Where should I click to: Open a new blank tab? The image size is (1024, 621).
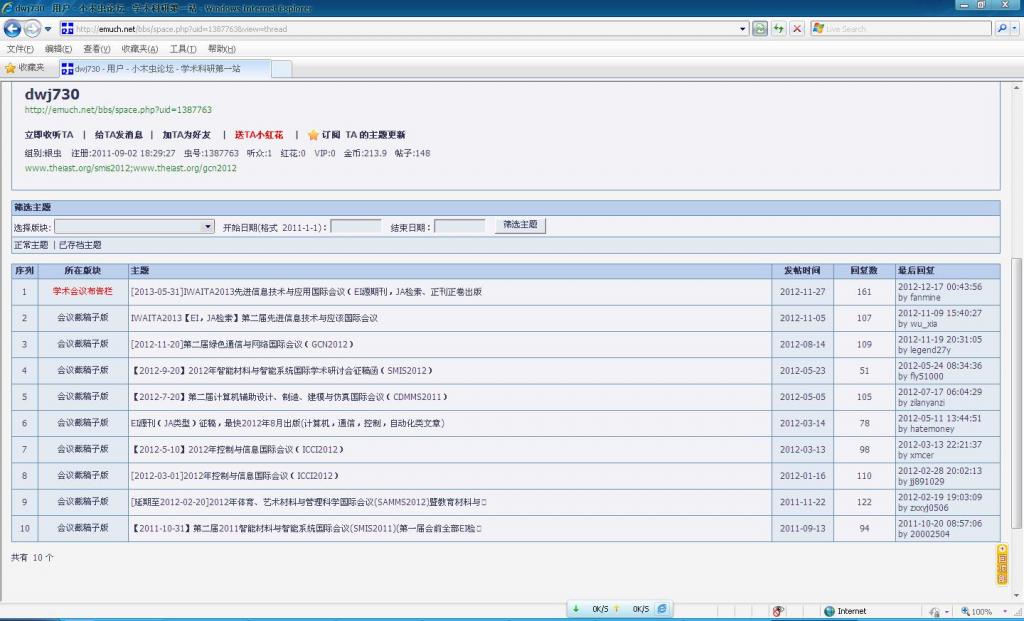[281, 69]
